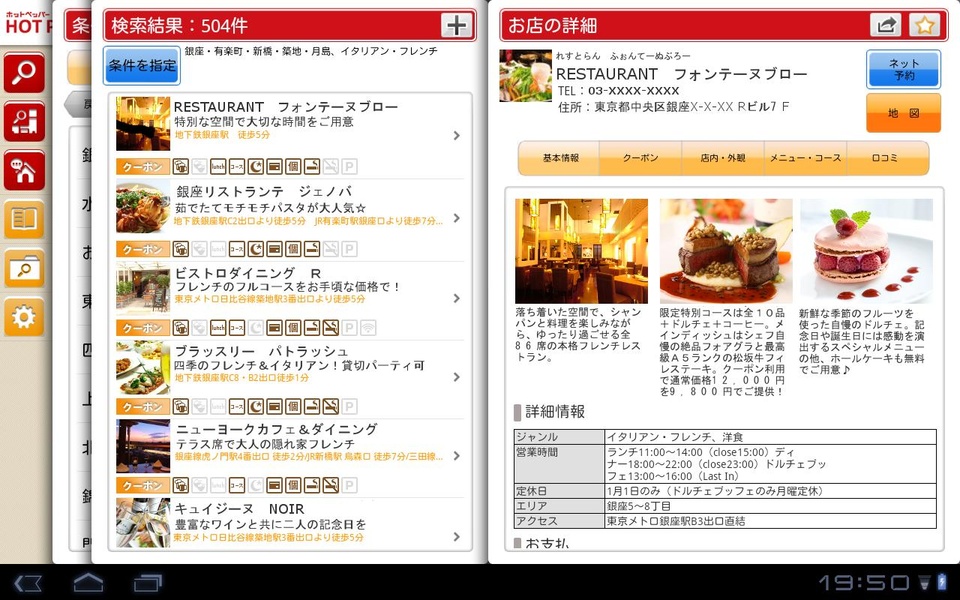Open the open-book magazine sidebar icon

pos(24,219)
